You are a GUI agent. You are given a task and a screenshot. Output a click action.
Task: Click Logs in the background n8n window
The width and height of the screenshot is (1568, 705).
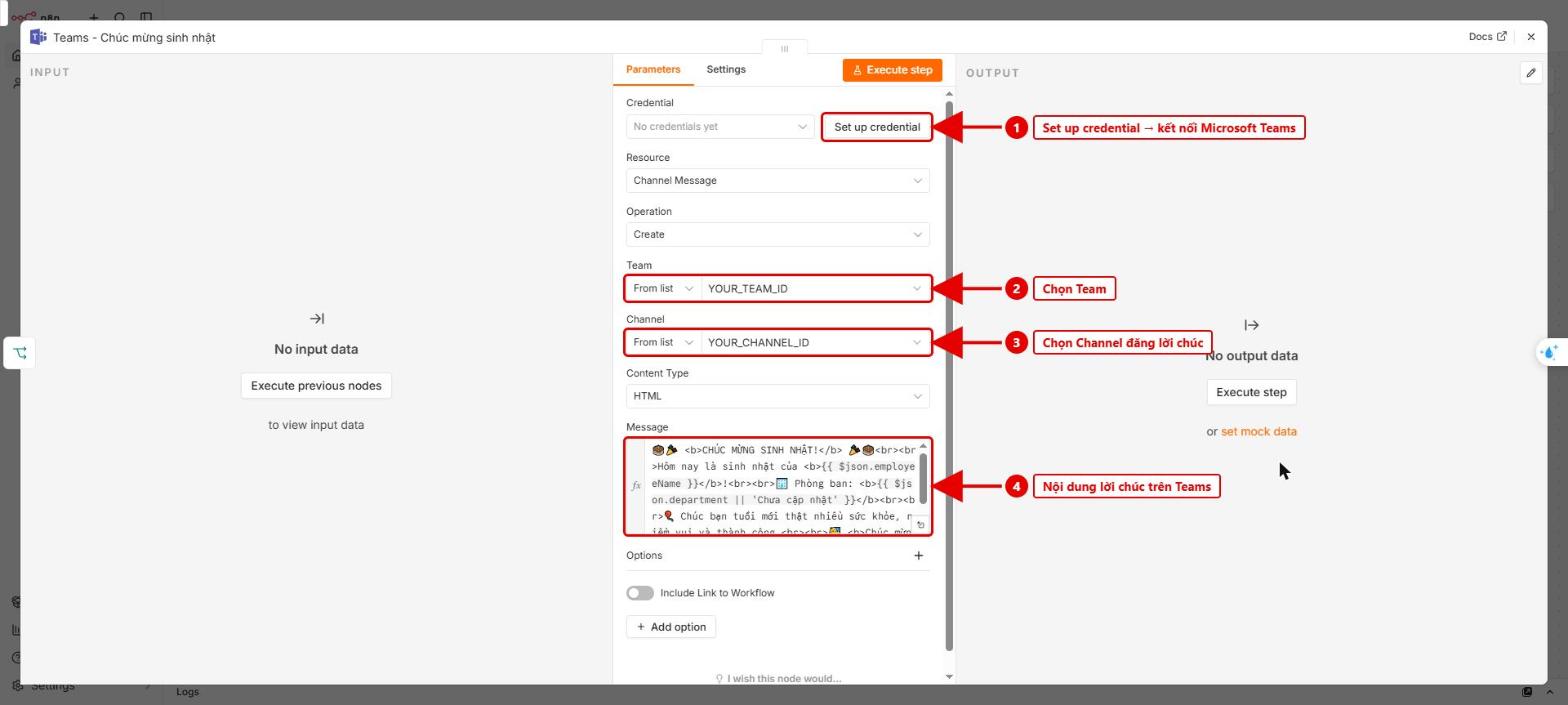tap(187, 691)
